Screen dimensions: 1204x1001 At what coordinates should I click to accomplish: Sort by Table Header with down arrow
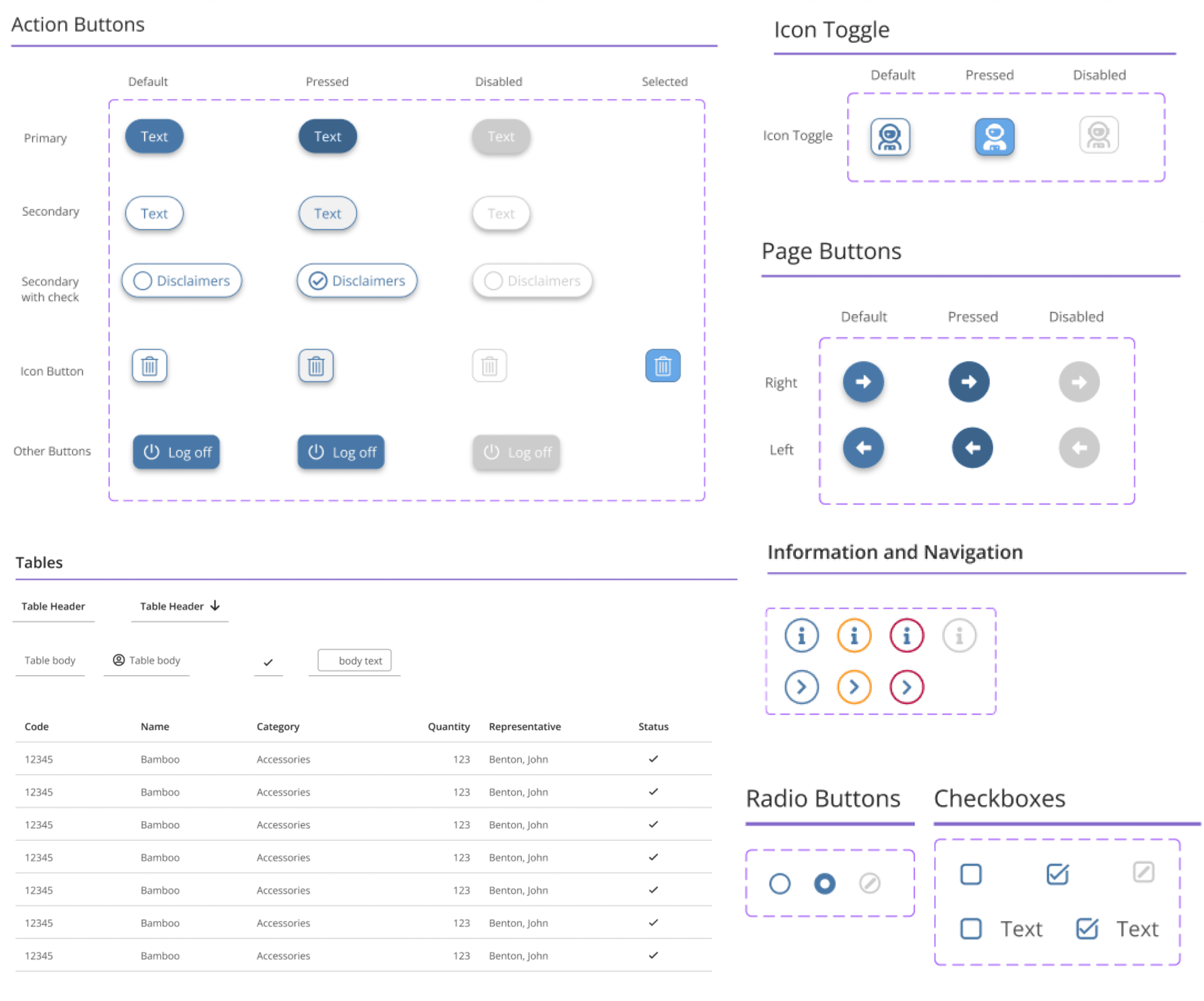pyautogui.click(x=180, y=606)
